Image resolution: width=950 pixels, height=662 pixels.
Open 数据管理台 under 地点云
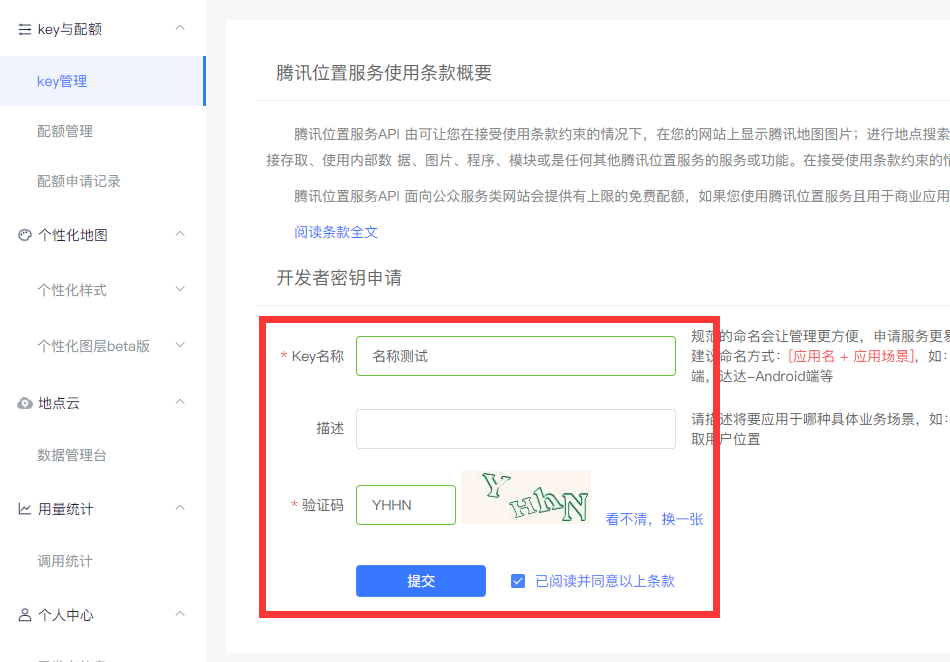coord(72,455)
